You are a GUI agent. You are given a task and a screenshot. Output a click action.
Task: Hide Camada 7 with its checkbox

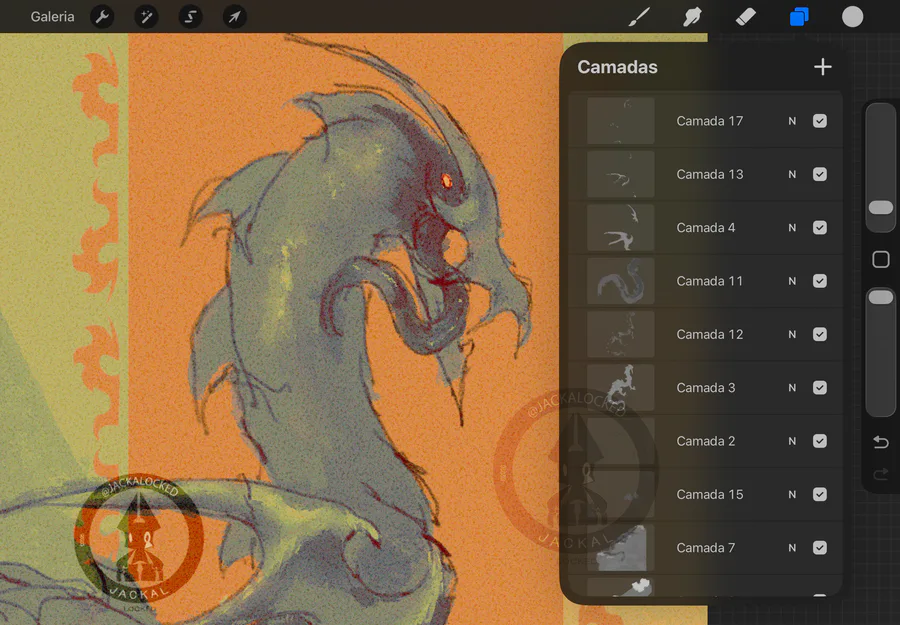point(820,548)
